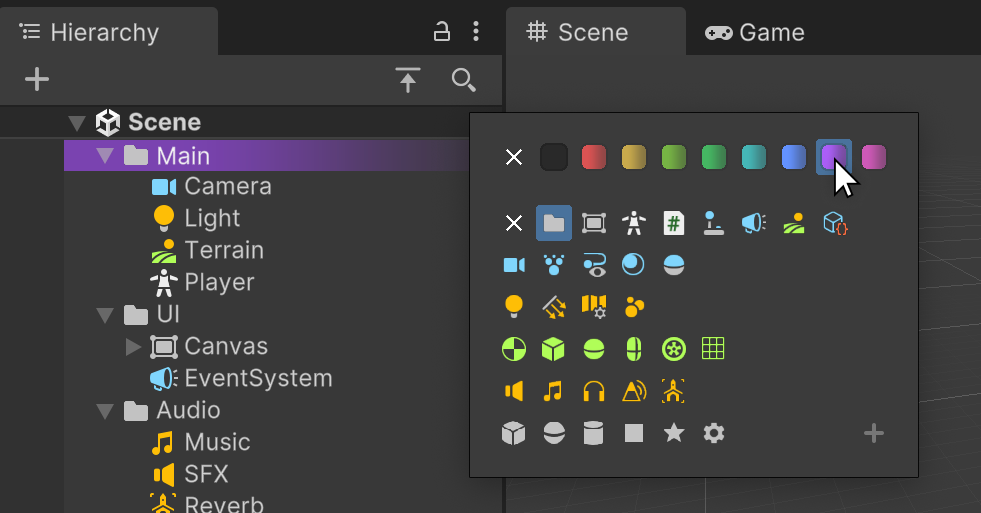
Task: Choose the green capsule collider icon
Action: [634, 349]
